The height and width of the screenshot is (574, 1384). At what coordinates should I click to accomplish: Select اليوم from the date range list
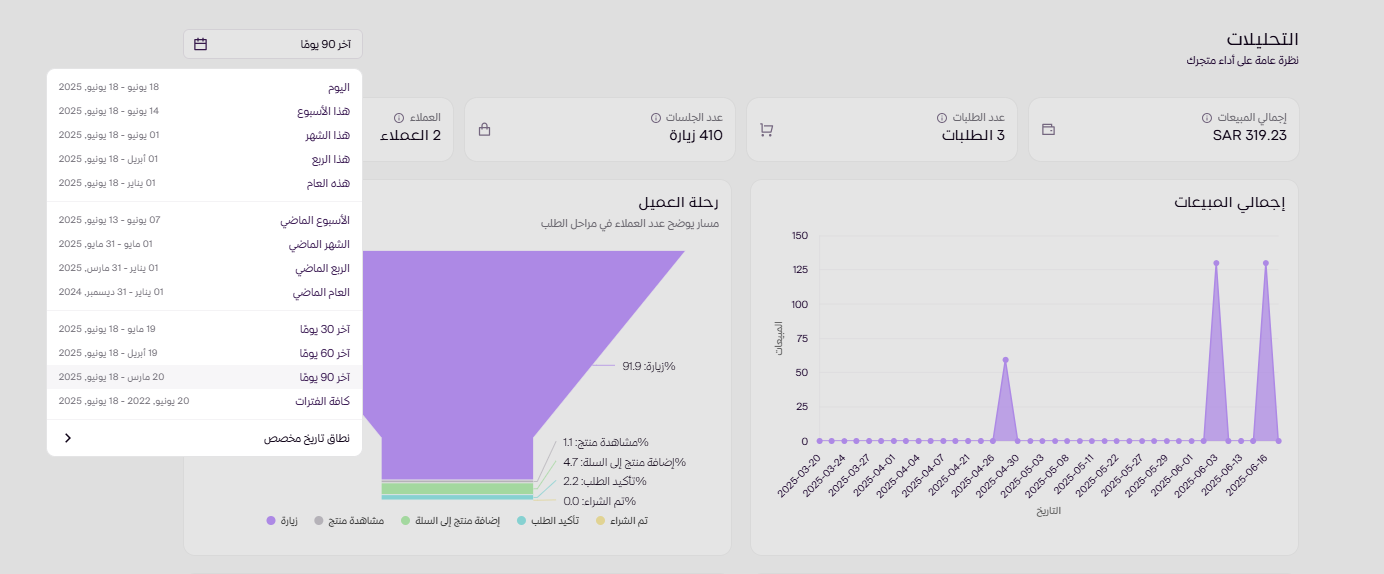(x=340, y=87)
